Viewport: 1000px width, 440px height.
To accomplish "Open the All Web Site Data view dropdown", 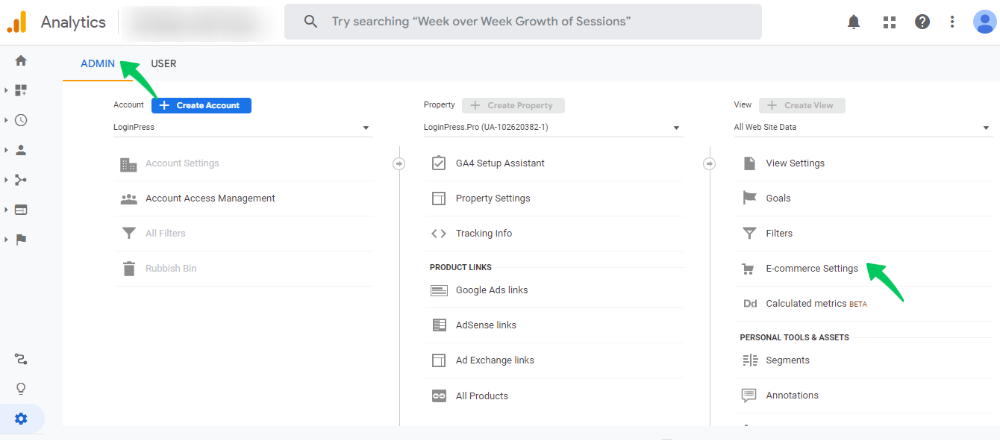I will click(x=861, y=128).
